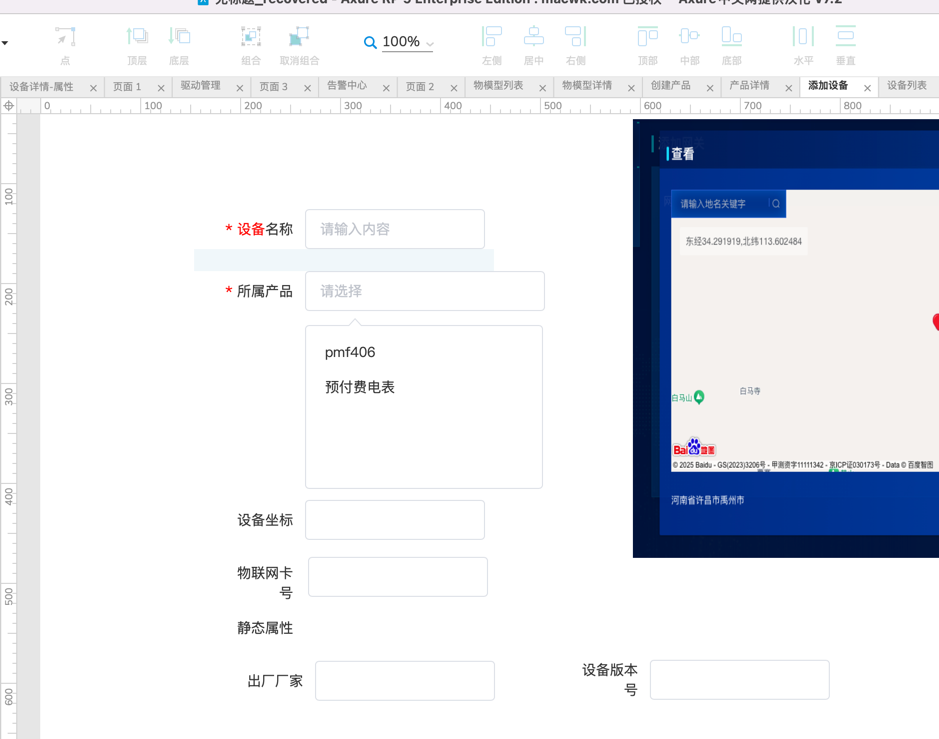This screenshot has width=939, height=739.
Task: Click the Ungroup (取消组合) icon
Action: pos(299,38)
